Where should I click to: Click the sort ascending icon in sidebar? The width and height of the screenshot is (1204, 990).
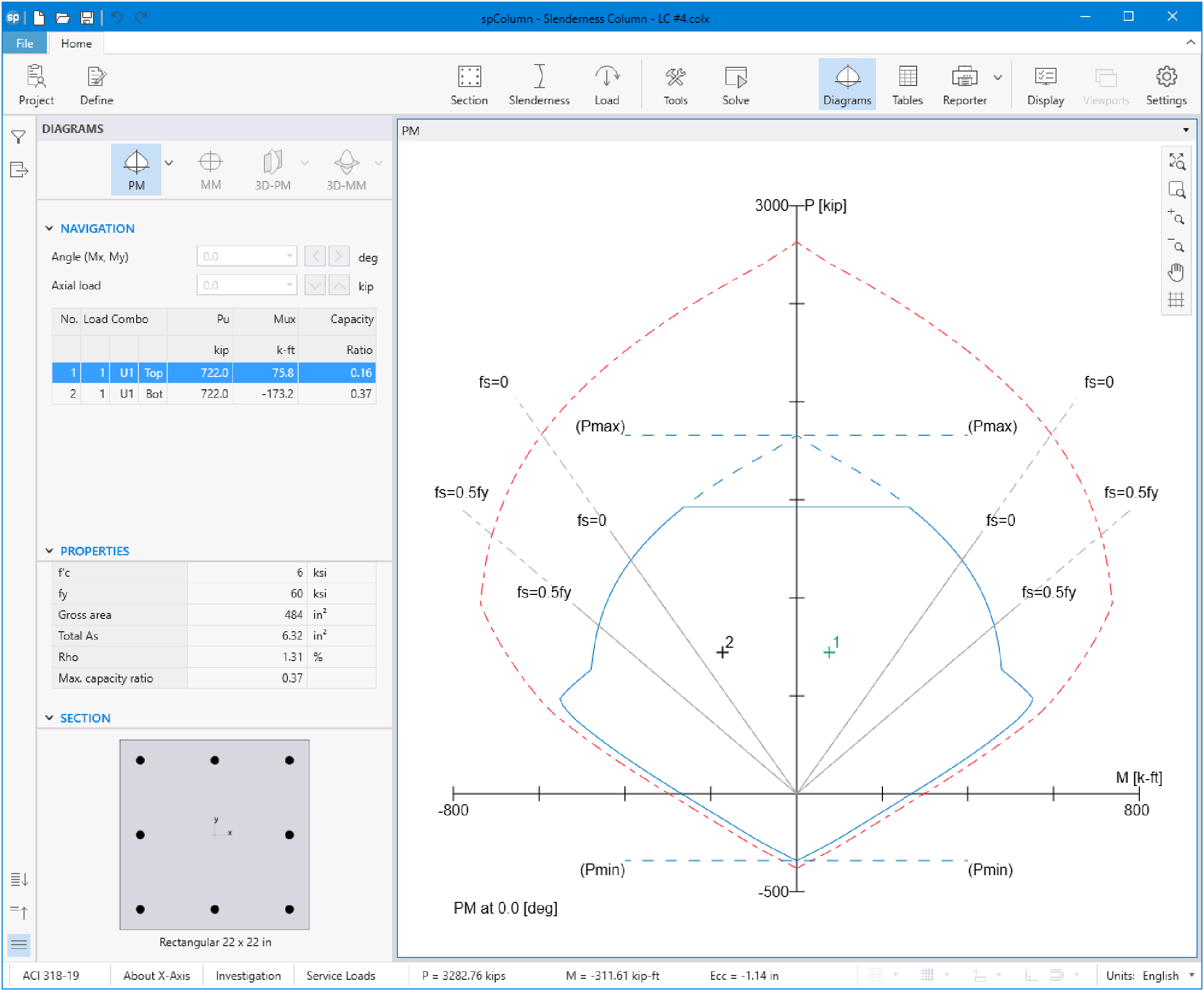19,912
